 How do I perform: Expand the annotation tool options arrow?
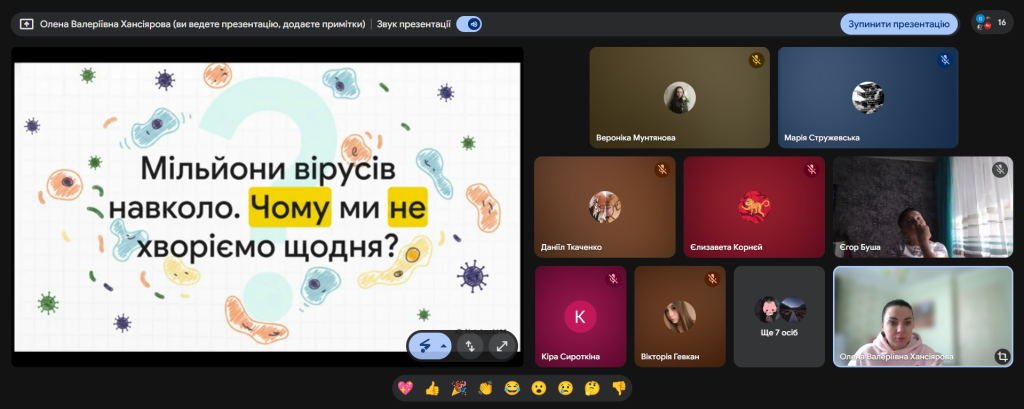point(443,346)
